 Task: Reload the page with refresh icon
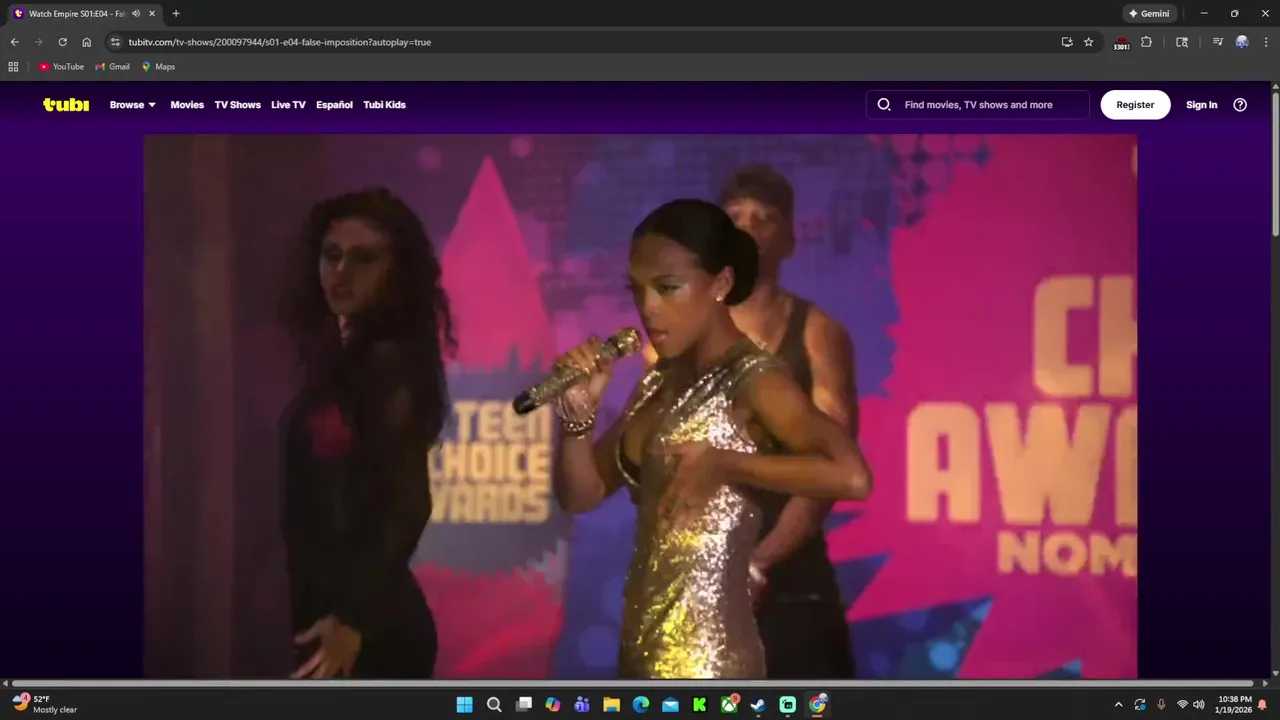[x=62, y=42]
